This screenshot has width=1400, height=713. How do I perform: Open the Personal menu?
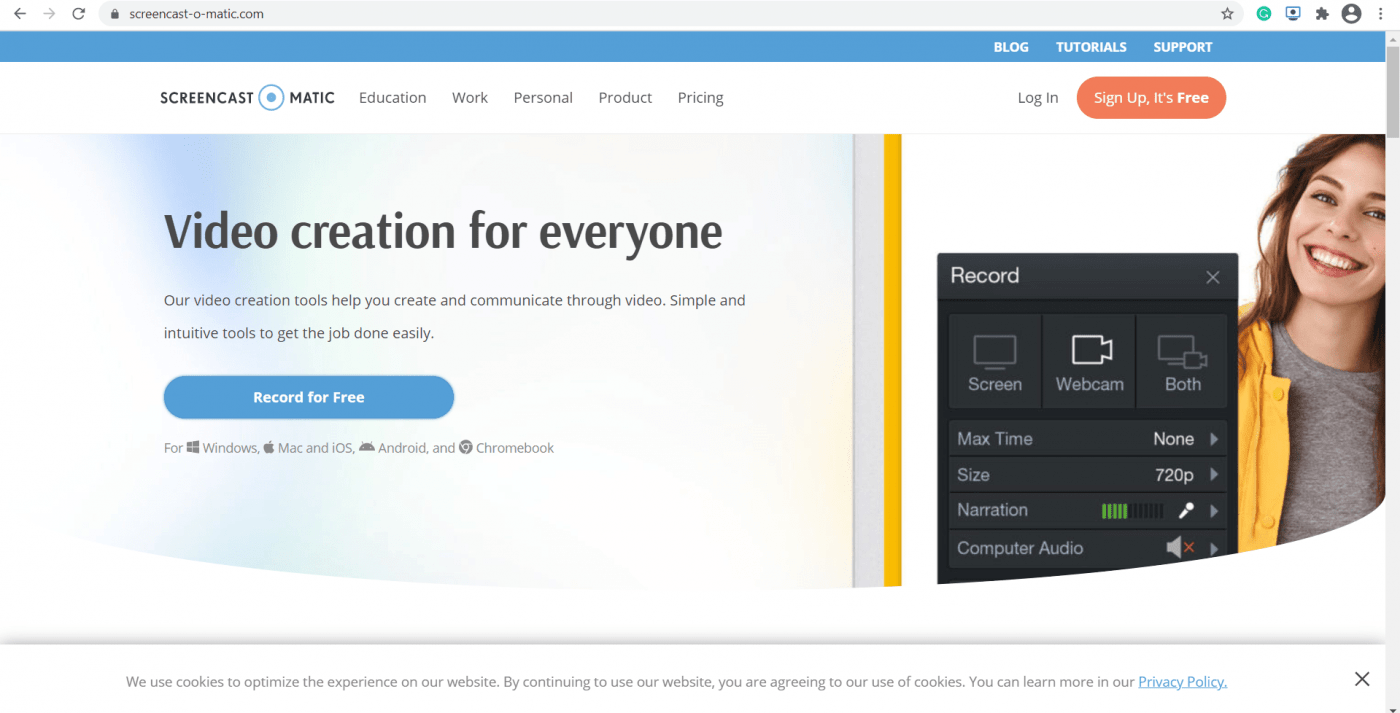[x=543, y=97]
